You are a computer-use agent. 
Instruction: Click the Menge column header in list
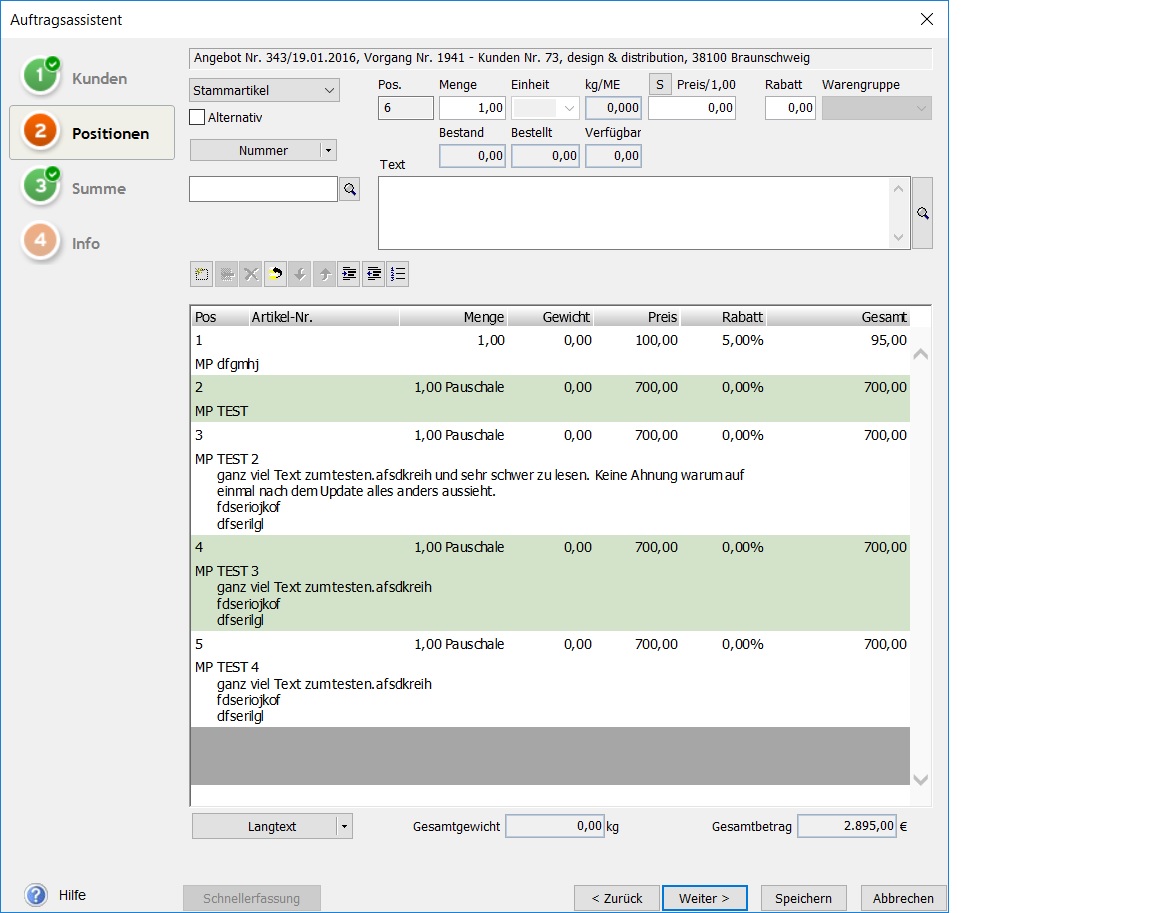[x=453, y=317]
